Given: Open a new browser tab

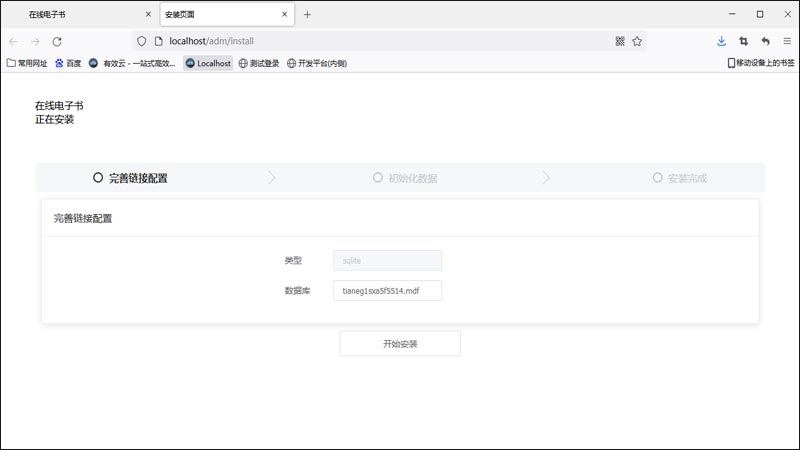Looking at the screenshot, I should 307,15.
